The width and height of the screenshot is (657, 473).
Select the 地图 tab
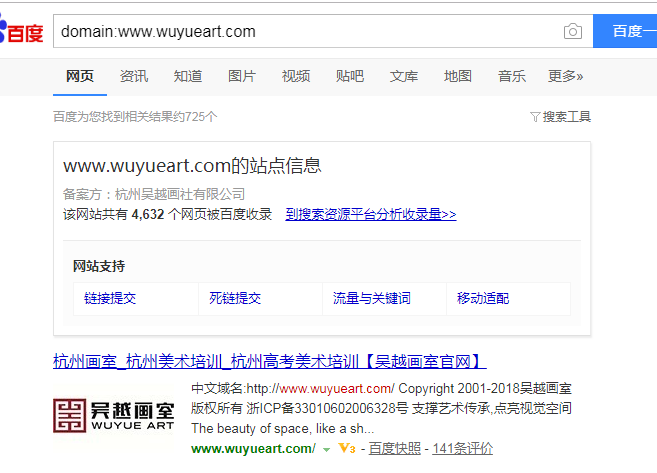click(x=458, y=76)
